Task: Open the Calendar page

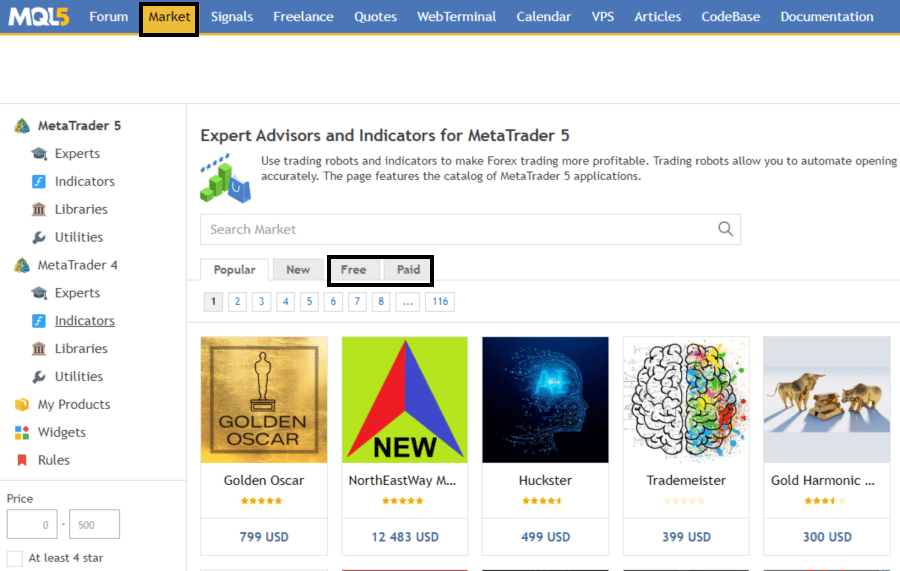Action: click(544, 17)
